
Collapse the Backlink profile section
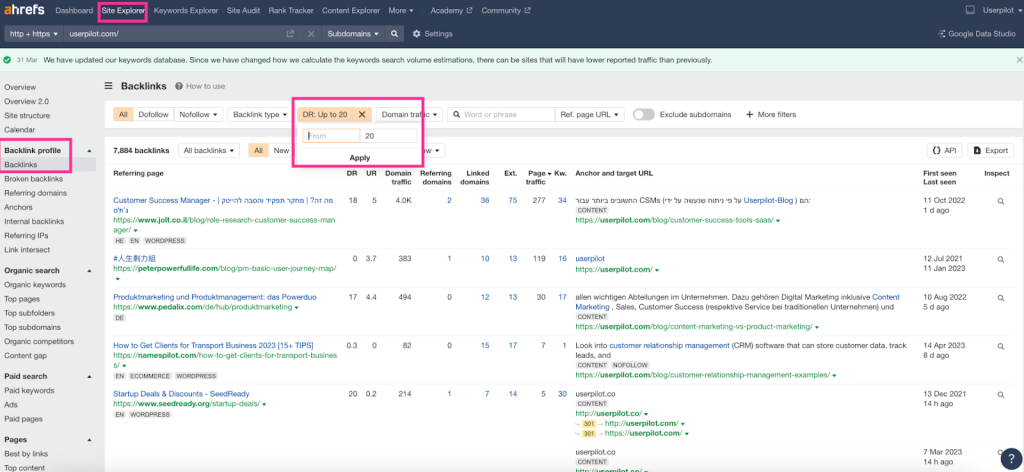point(89,151)
